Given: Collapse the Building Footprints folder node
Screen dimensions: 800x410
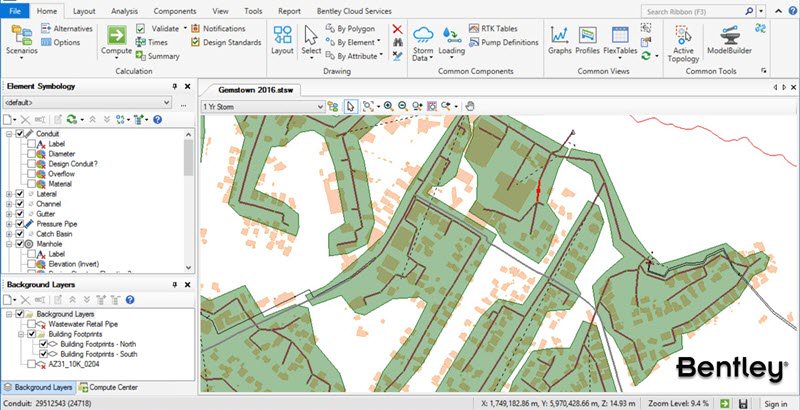Looking at the screenshot, I should pos(21,334).
